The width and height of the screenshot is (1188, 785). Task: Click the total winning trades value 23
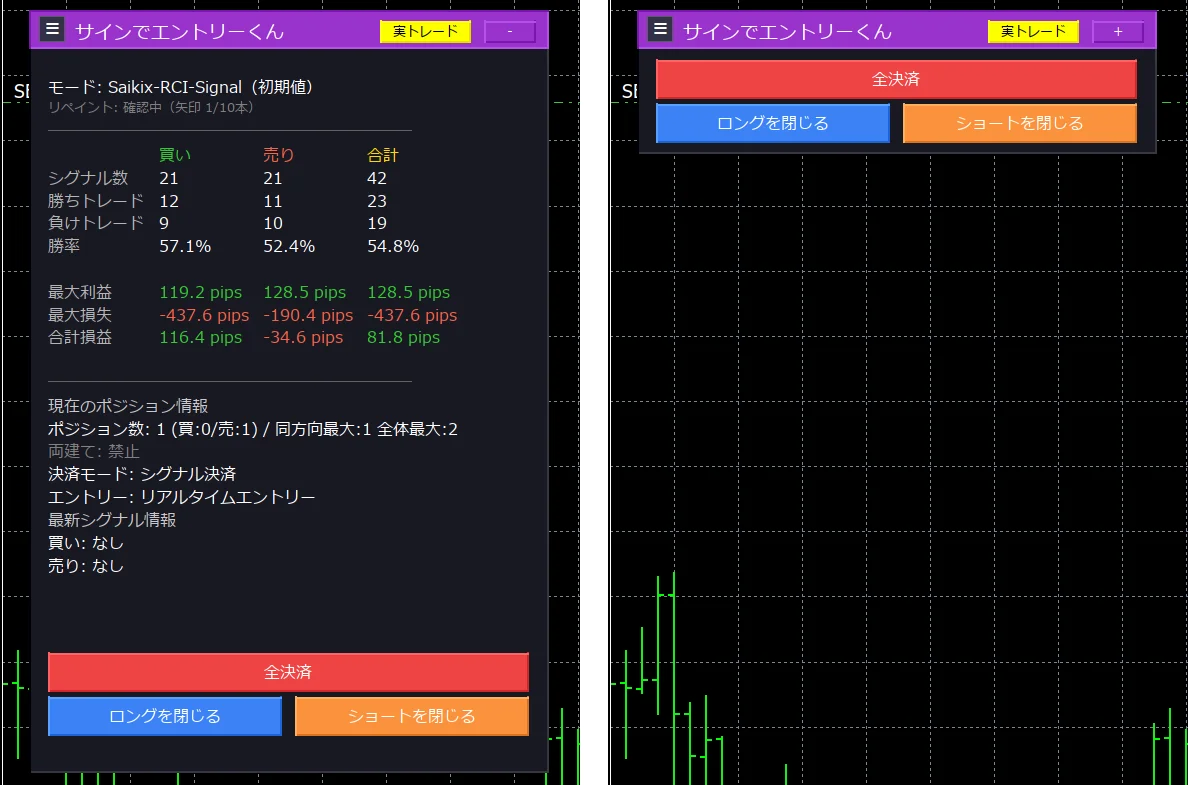click(377, 201)
